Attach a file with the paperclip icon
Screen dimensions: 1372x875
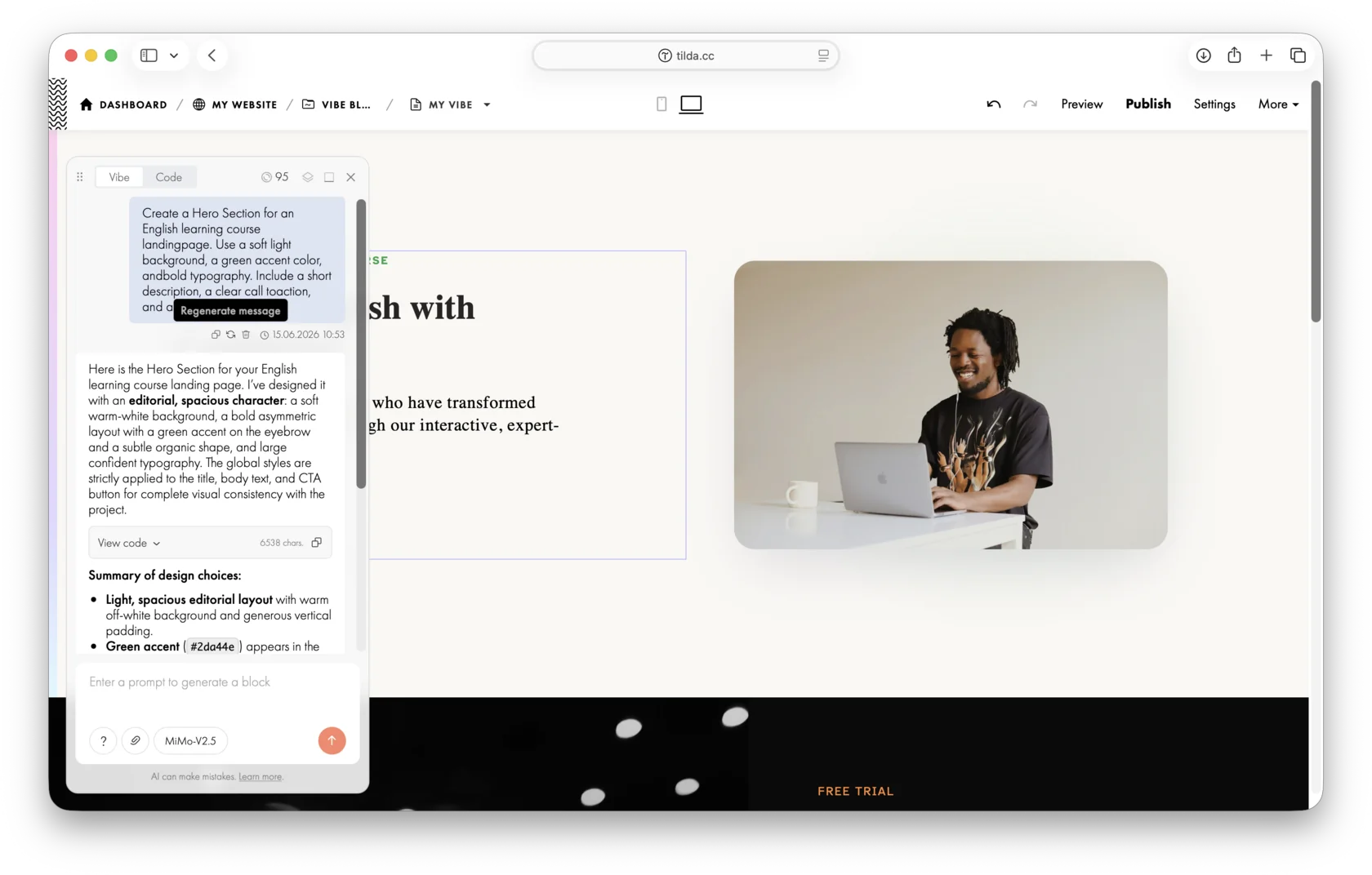point(135,741)
